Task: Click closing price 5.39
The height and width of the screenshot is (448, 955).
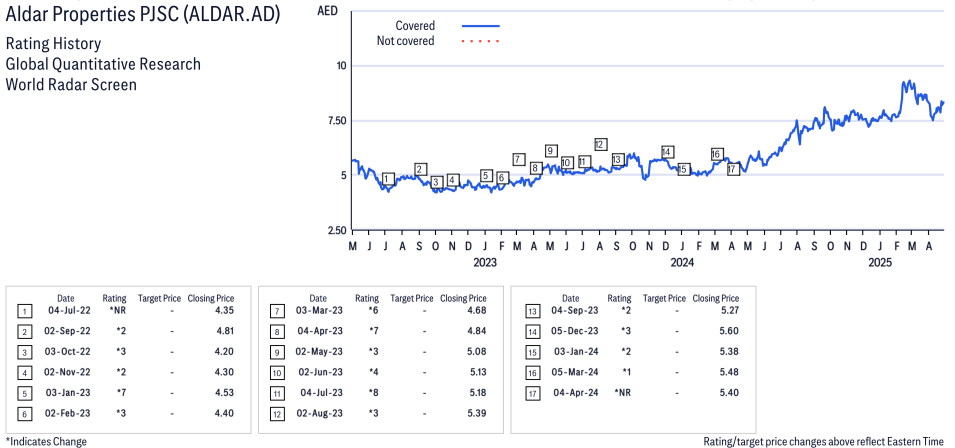Action: click(477, 413)
